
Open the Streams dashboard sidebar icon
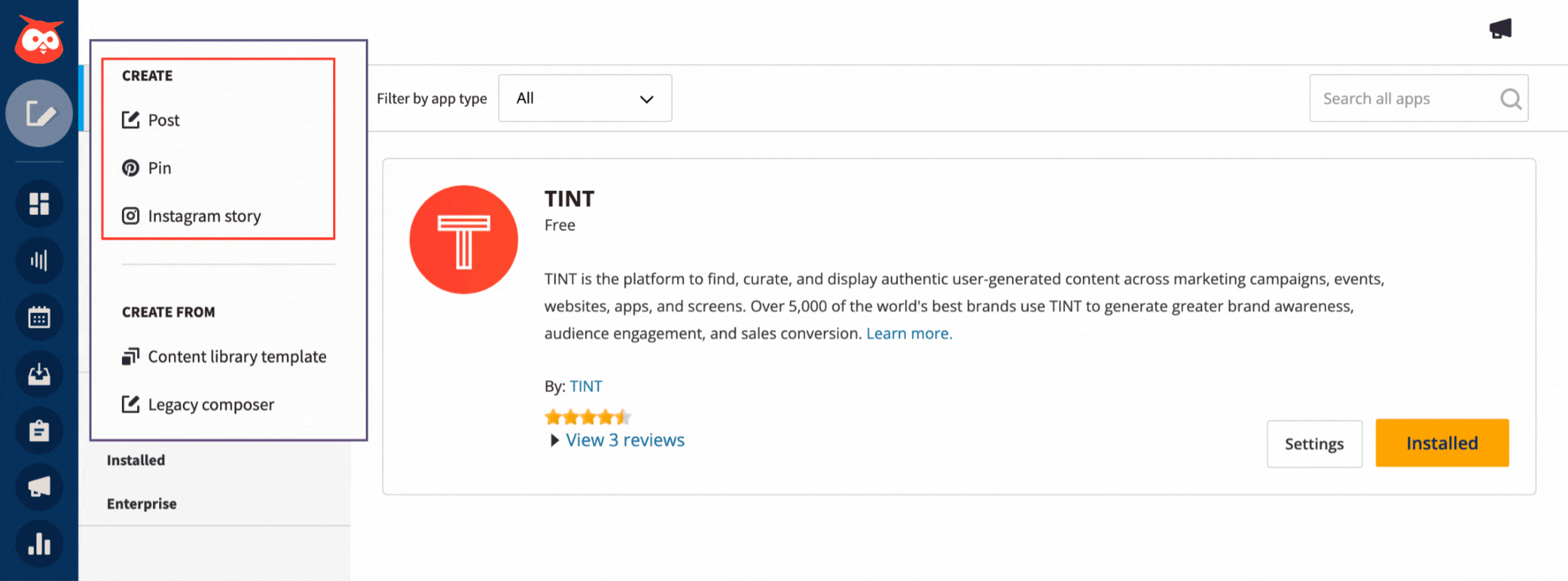(39, 203)
